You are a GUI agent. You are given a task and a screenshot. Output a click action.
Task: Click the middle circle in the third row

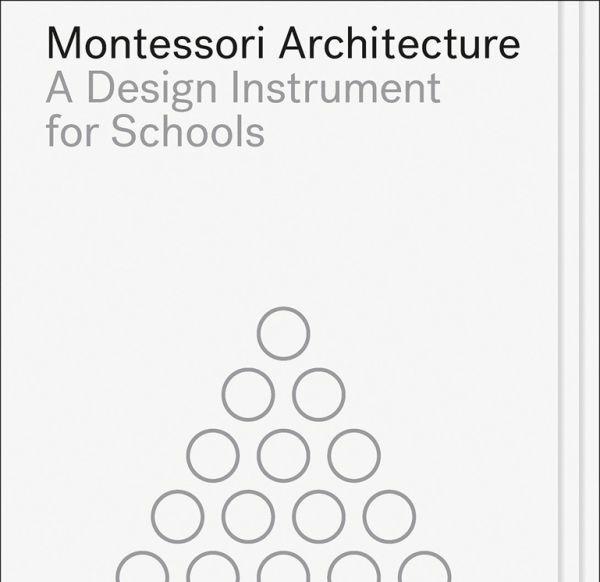click(283, 455)
